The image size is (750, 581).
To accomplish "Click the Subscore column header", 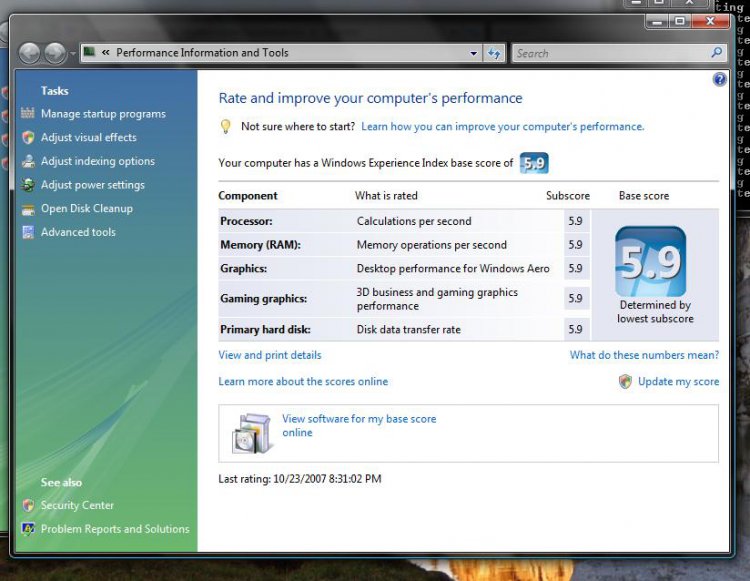I will [x=568, y=196].
